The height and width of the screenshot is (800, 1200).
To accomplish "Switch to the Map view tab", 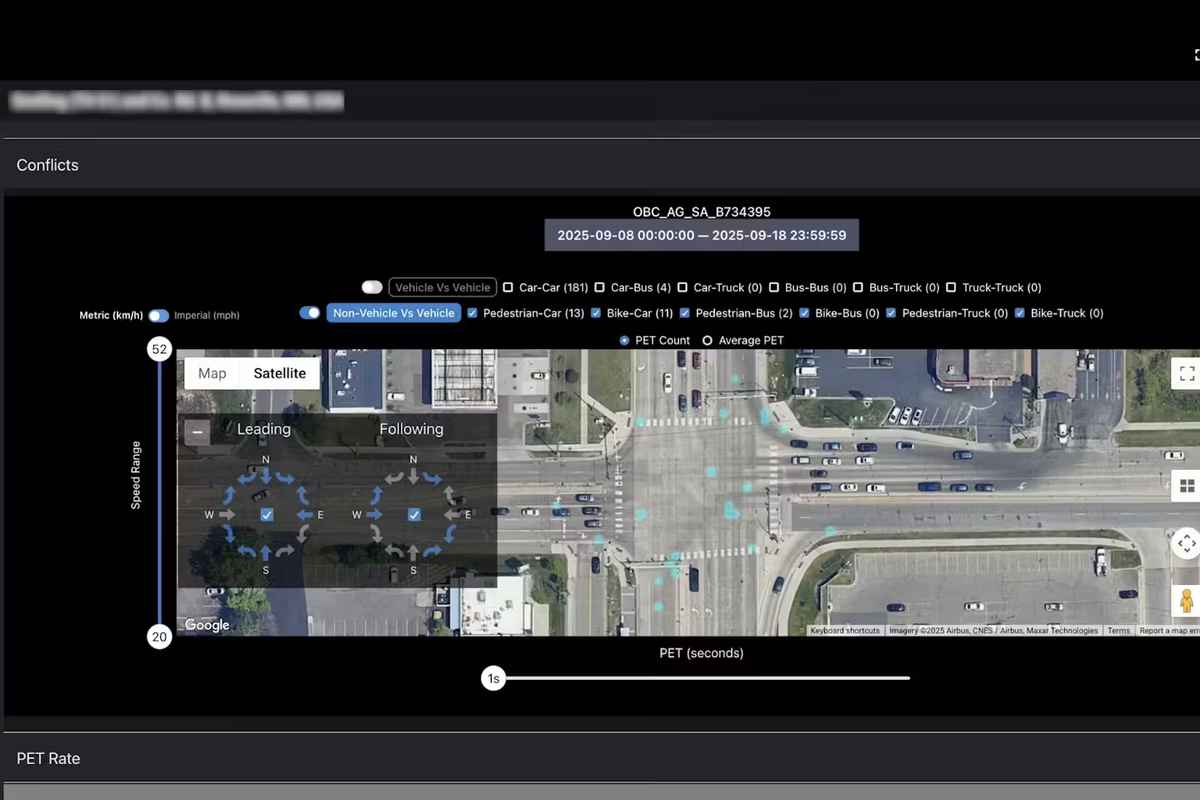I will 212,373.
